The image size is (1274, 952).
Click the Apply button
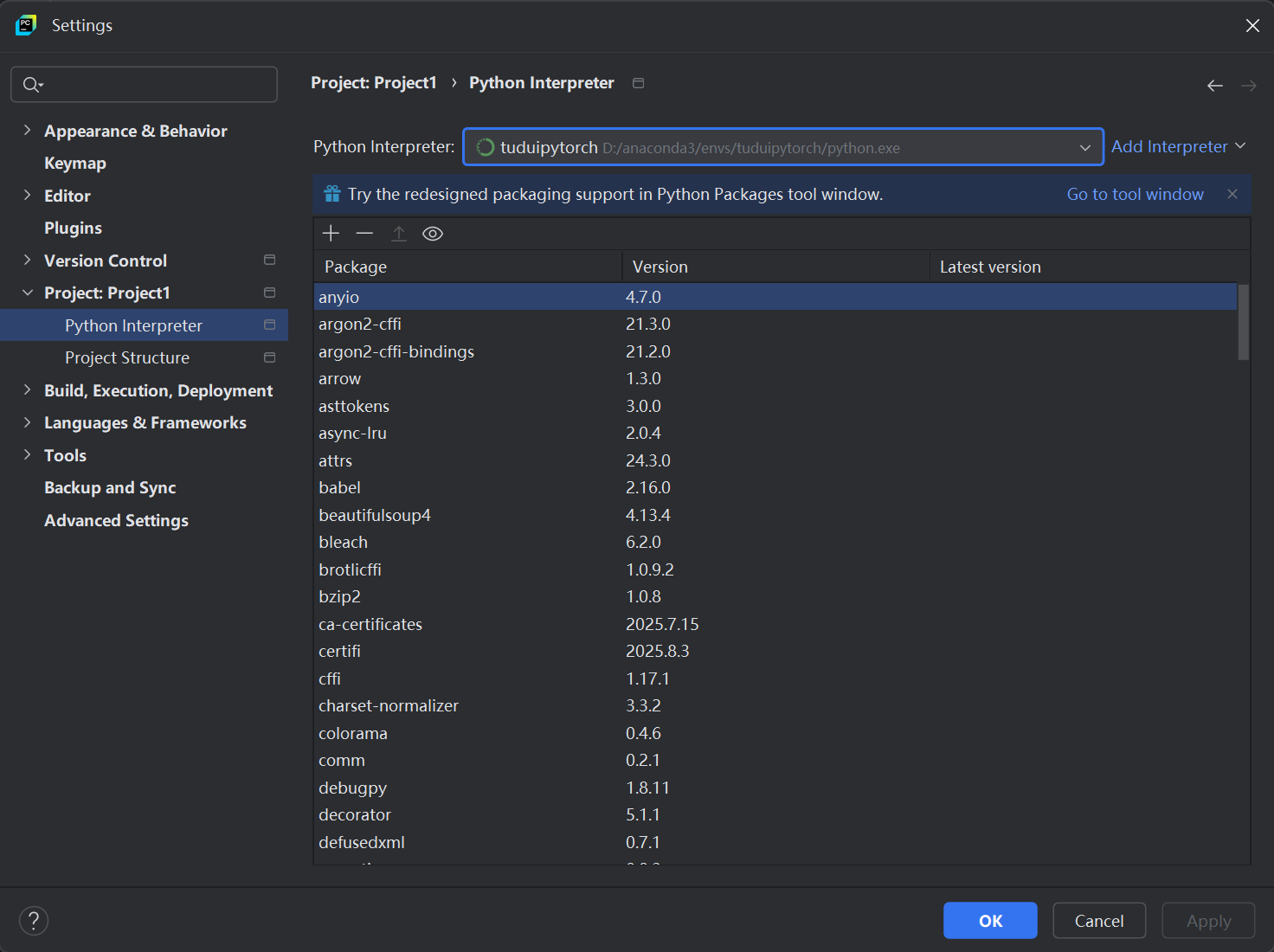pos(1208,921)
